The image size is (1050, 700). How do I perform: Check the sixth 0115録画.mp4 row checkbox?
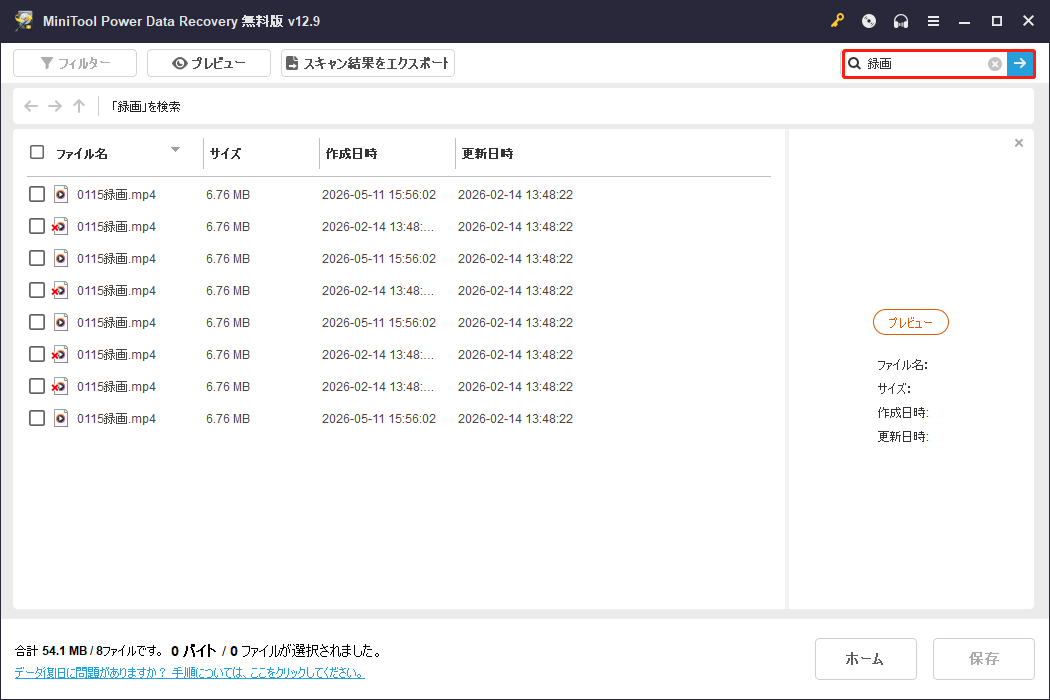pyautogui.click(x=37, y=354)
